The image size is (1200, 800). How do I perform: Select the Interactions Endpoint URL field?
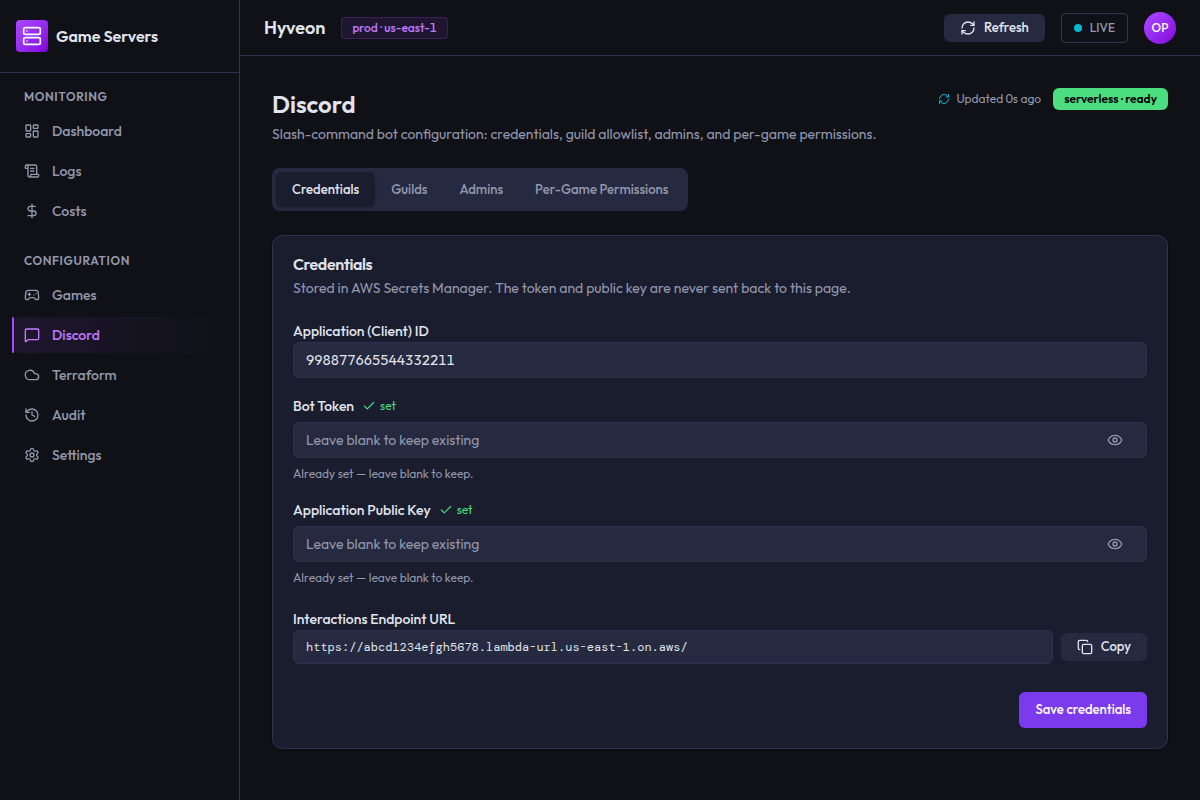tap(672, 647)
